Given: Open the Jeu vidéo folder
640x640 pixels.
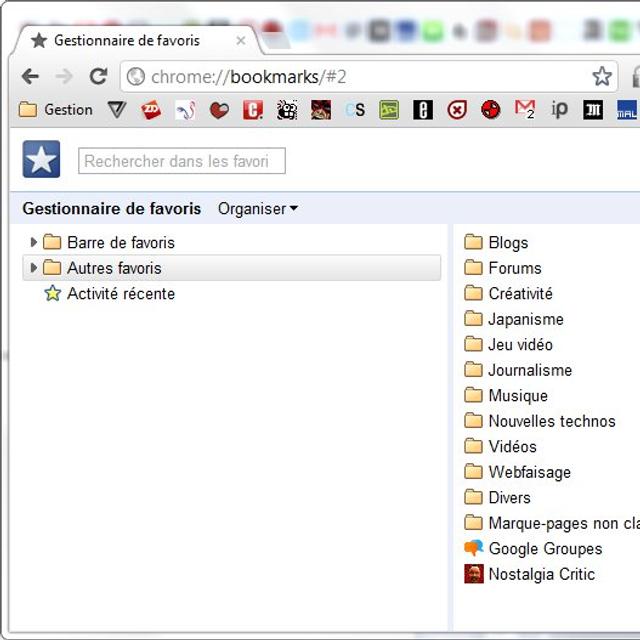Looking at the screenshot, I should coord(519,345).
